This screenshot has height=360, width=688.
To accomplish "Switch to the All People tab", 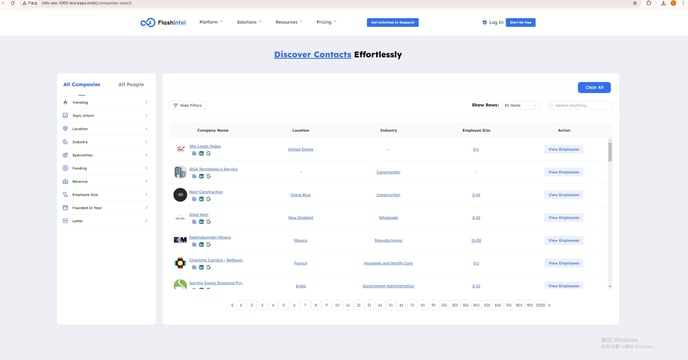I will [131, 84].
